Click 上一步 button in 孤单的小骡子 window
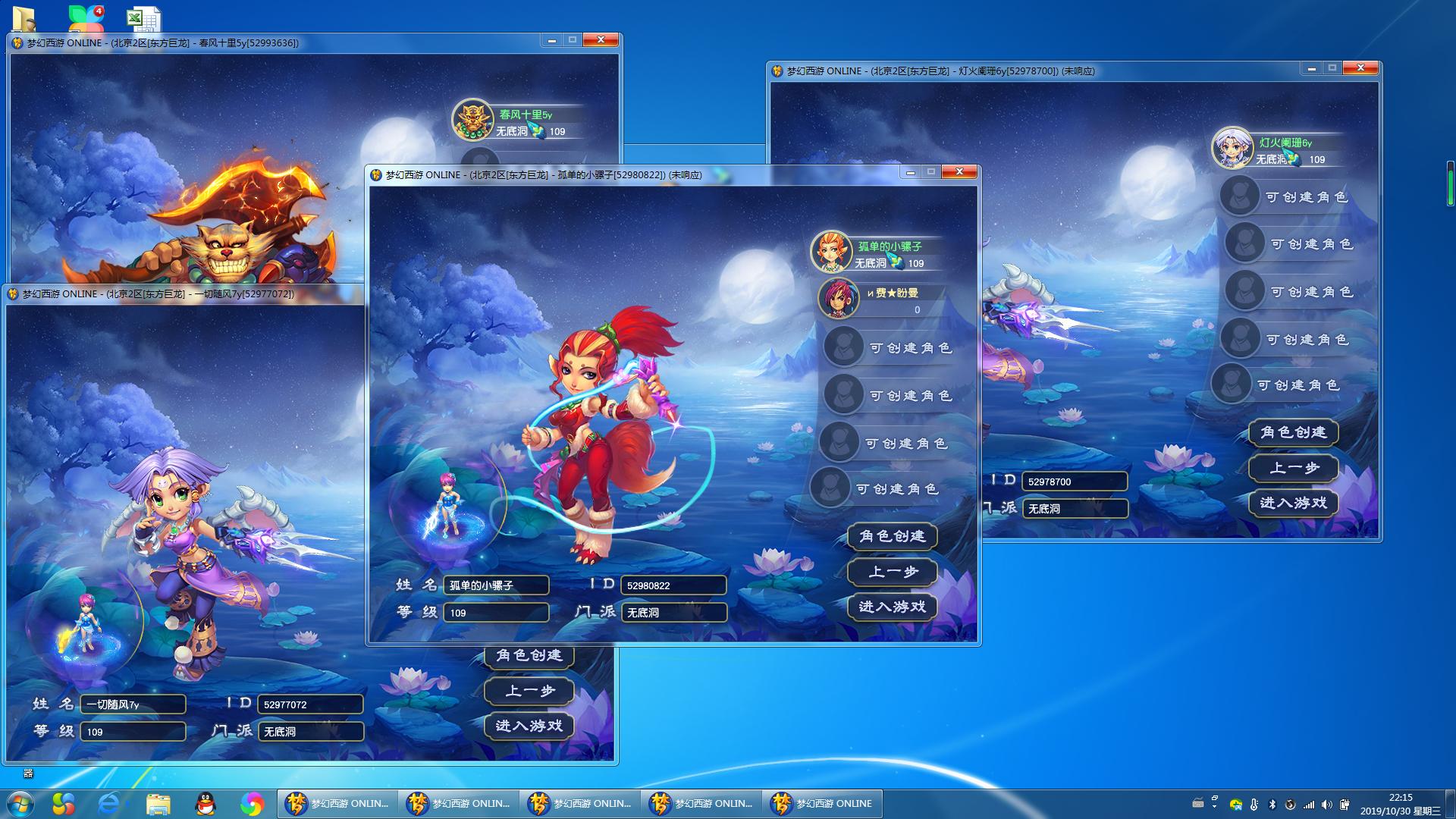1456x819 pixels. coord(892,572)
